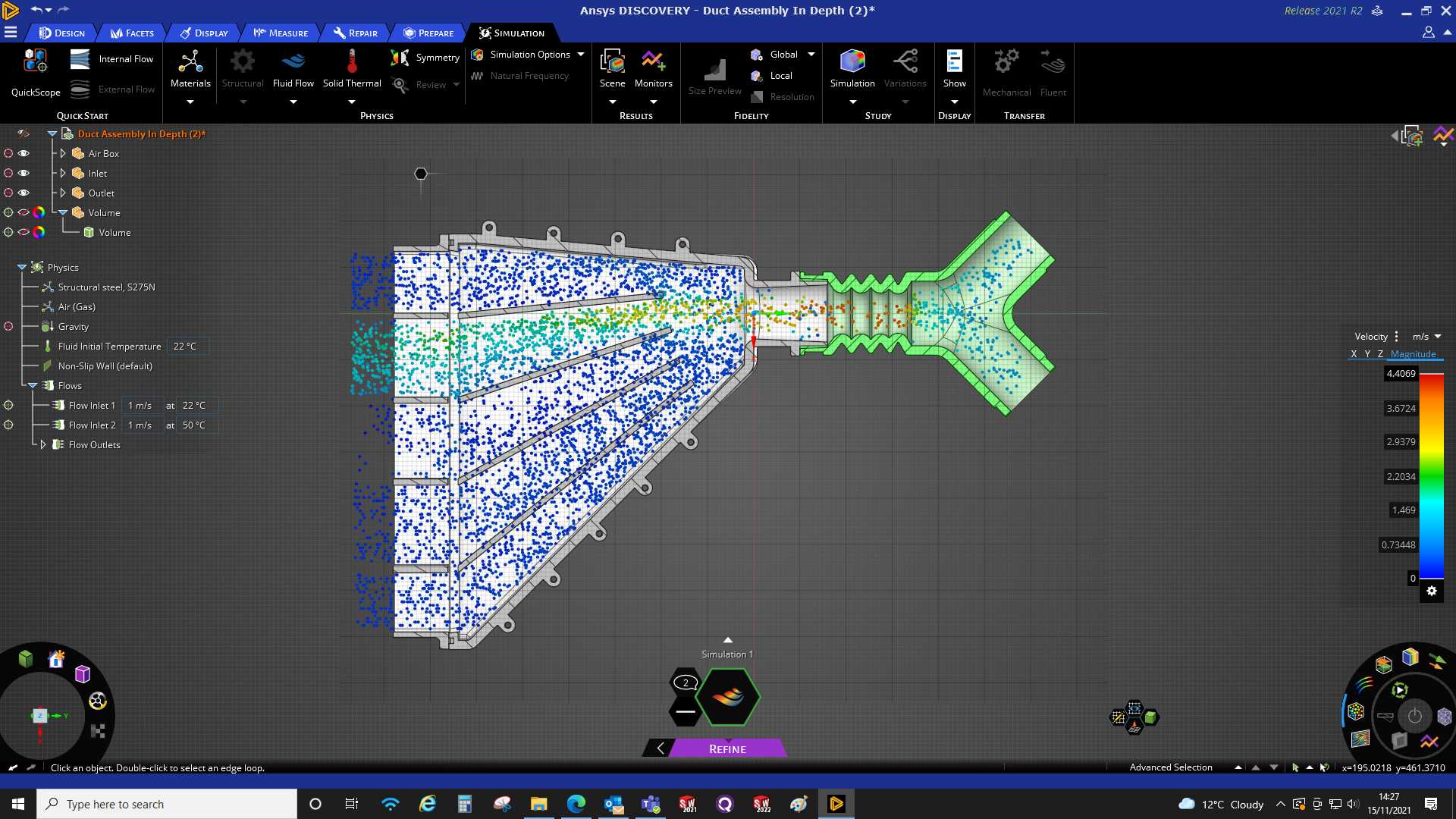Select the velocity Y component
Image resolution: width=1456 pixels, height=819 pixels.
[1367, 353]
